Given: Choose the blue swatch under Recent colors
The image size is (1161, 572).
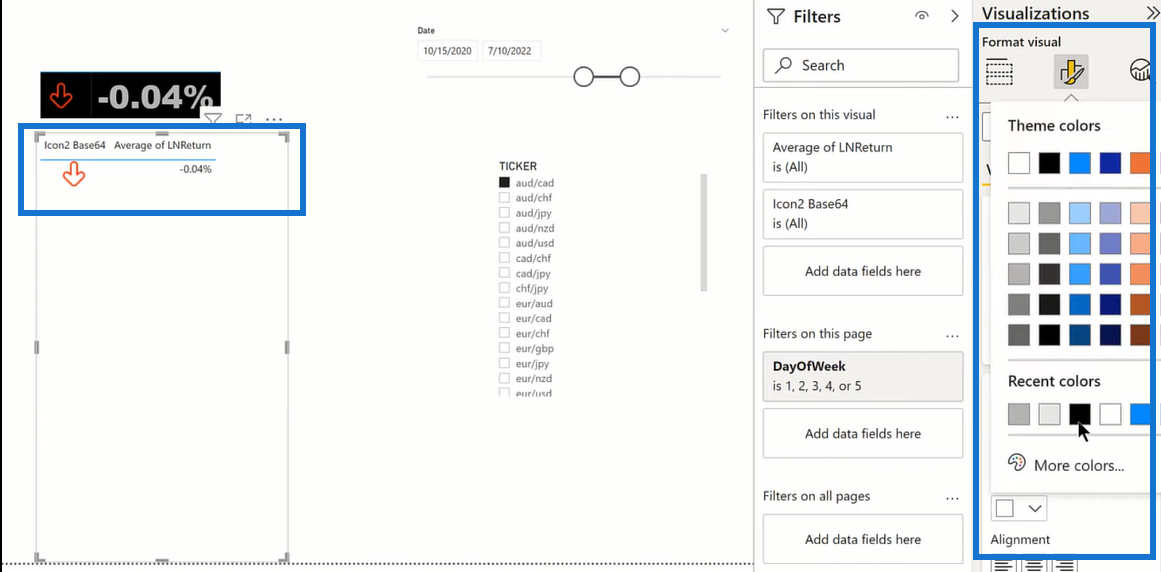Looking at the screenshot, I should [x=1141, y=414].
